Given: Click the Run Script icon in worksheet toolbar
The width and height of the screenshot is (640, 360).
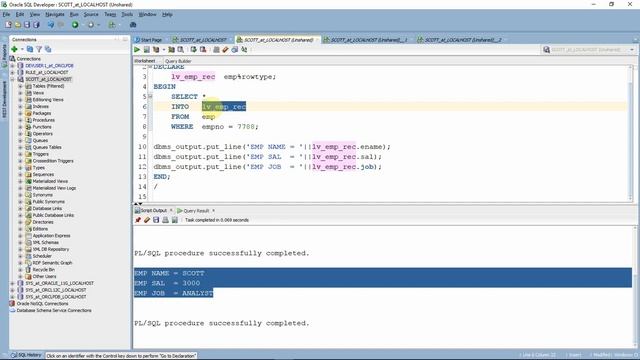Looking at the screenshot, I should pos(147,50).
